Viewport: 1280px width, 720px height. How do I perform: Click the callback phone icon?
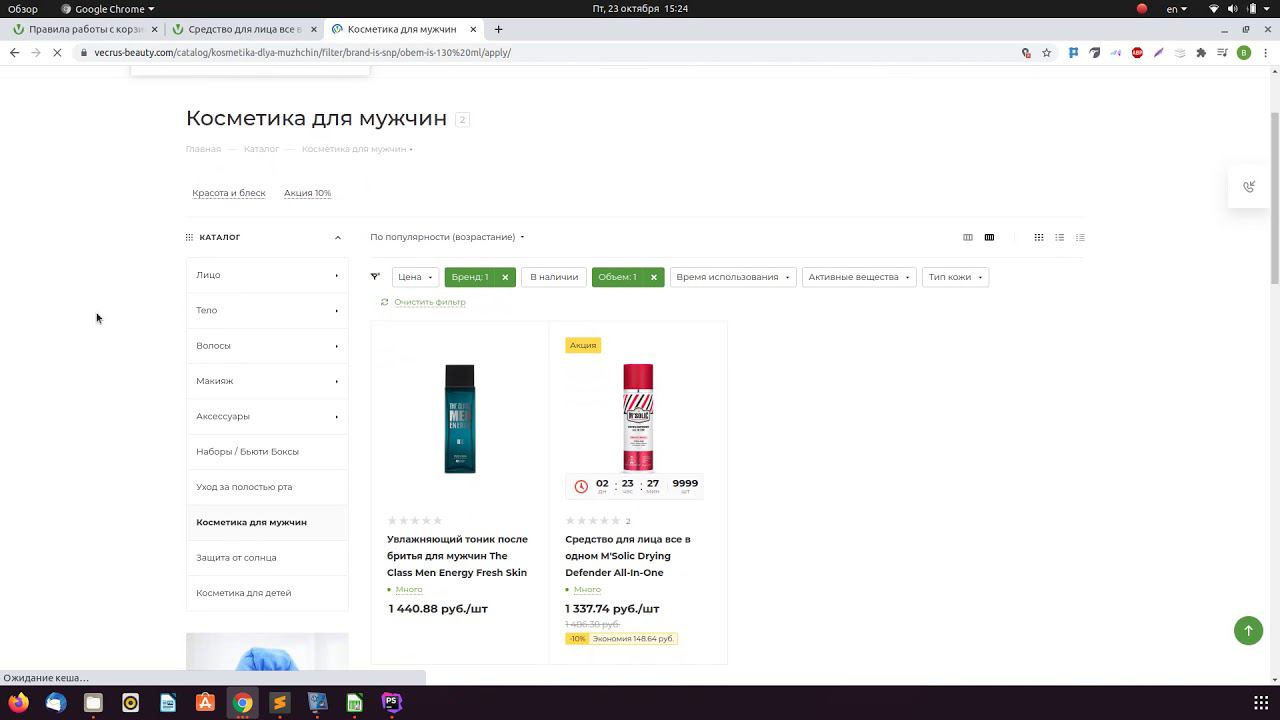coord(1249,187)
